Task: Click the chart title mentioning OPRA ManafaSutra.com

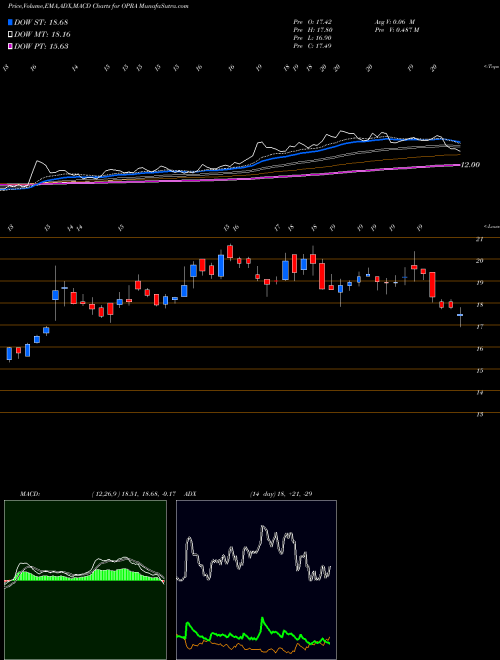Action: [x=98, y=6]
